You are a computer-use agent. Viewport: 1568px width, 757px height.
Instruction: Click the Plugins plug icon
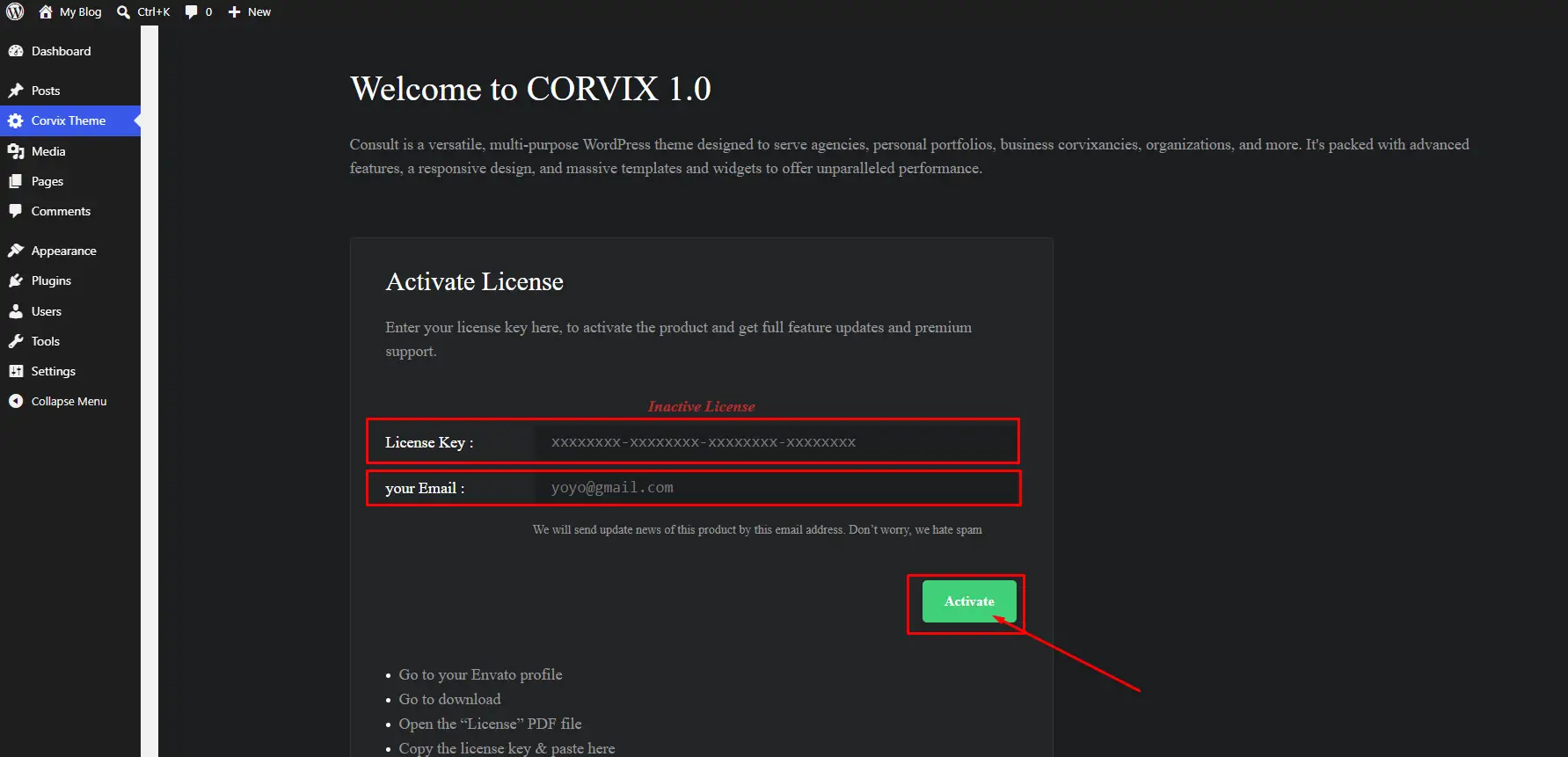point(16,280)
